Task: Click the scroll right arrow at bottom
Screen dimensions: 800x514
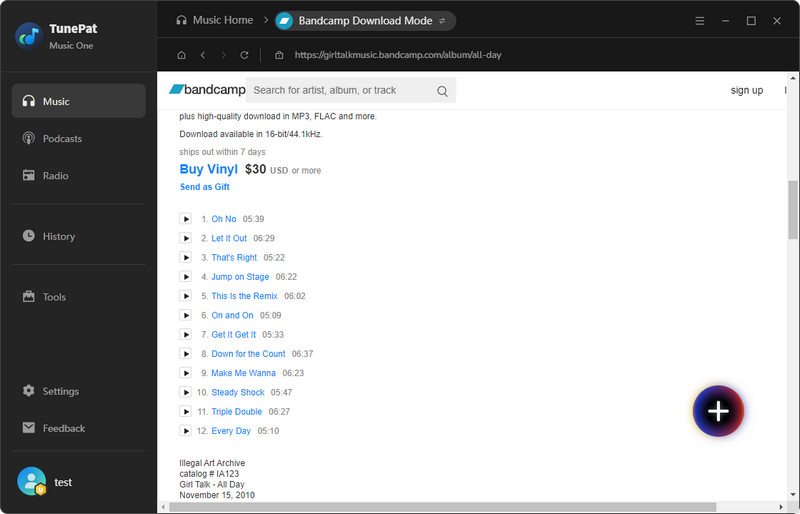Action: coord(781,507)
